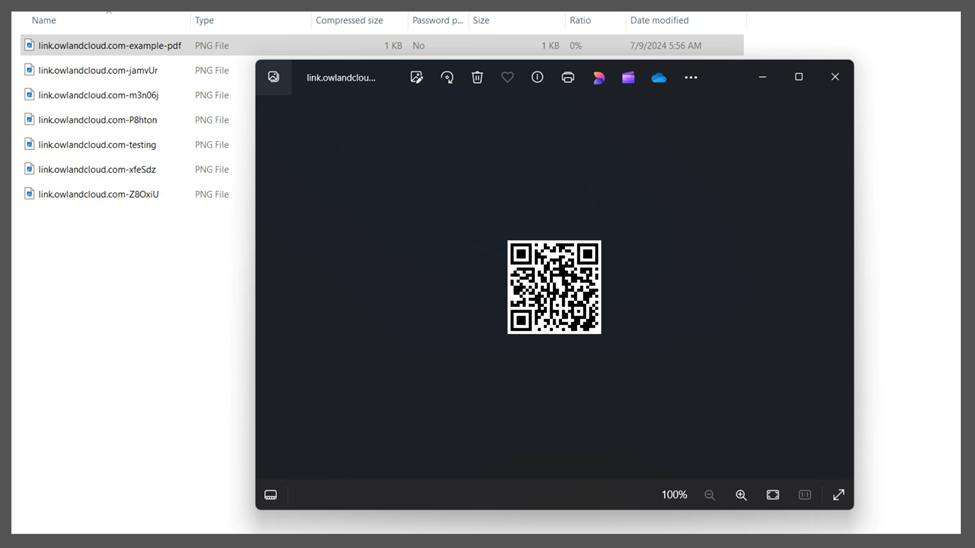Click the PNG File type cell of testing row
The width and height of the screenshot is (975, 548).
point(211,145)
